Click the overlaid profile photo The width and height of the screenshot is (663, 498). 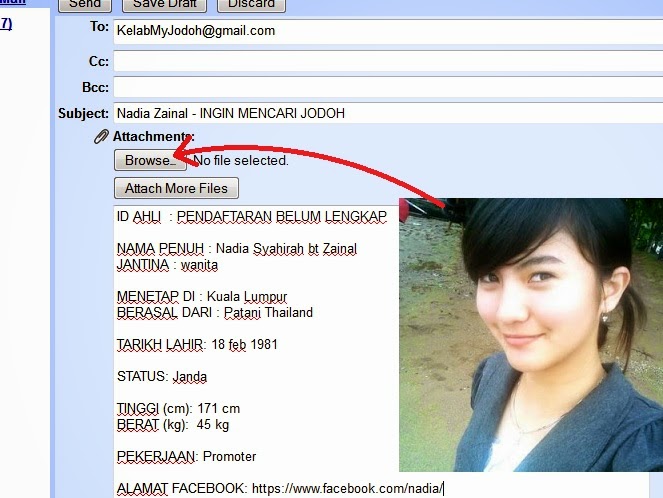point(531,334)
